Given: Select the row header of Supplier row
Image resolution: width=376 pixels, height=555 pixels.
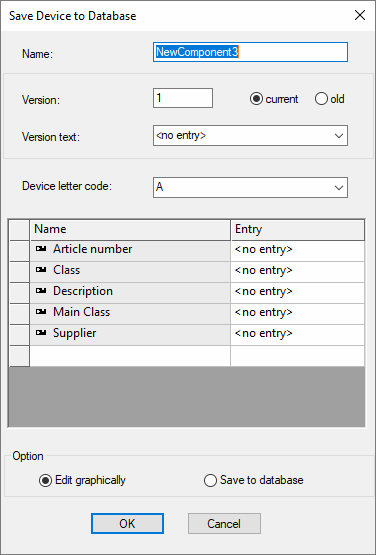Looking at the screenshot, I should 19,334.
